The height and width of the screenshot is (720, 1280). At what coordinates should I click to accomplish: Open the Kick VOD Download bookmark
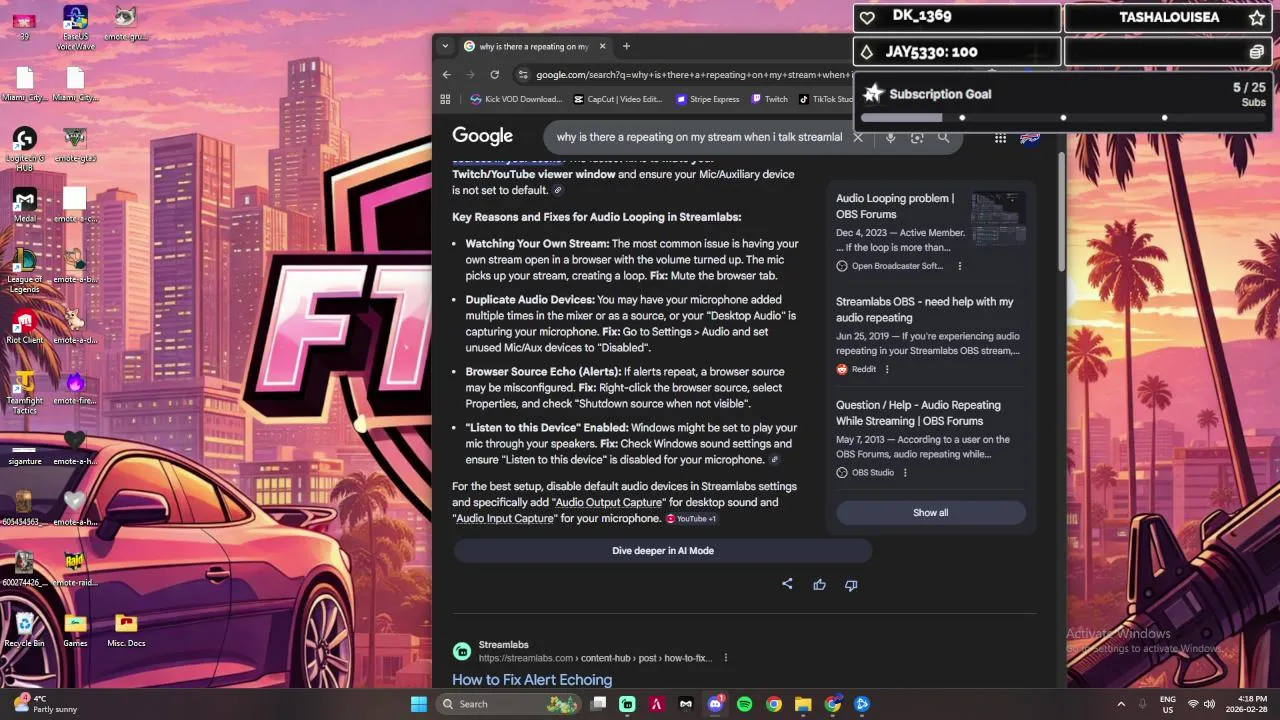pos(516,99)
